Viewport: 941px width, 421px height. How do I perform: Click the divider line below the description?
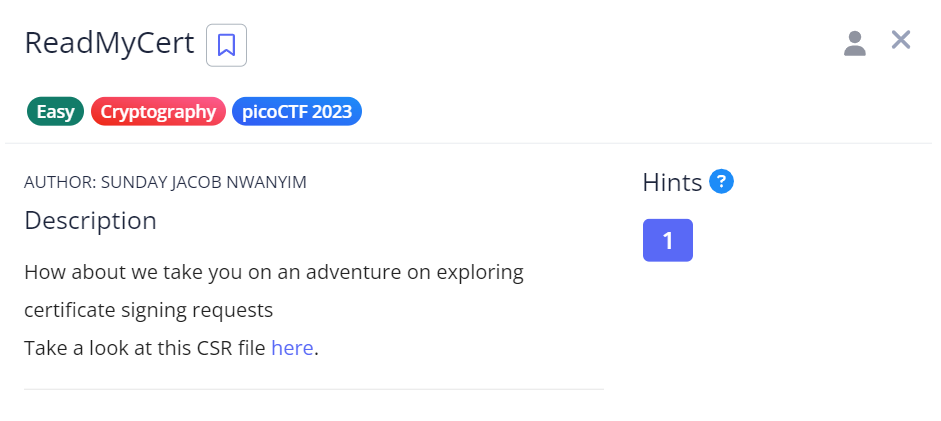[313, 389]
